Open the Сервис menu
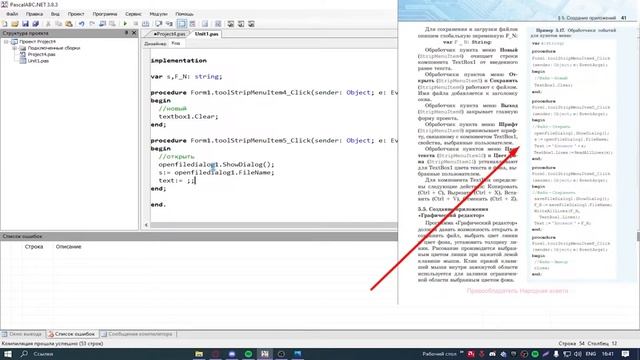This screenshot has width=640, height=360. coord(133,14)
